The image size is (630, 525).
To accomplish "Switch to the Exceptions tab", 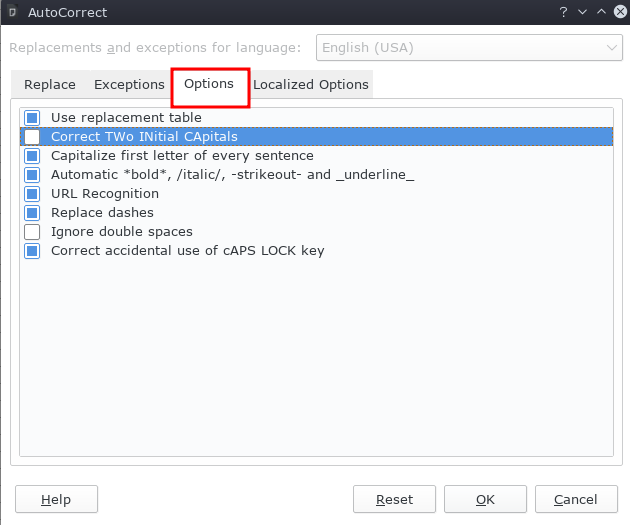I will (129, 85).
